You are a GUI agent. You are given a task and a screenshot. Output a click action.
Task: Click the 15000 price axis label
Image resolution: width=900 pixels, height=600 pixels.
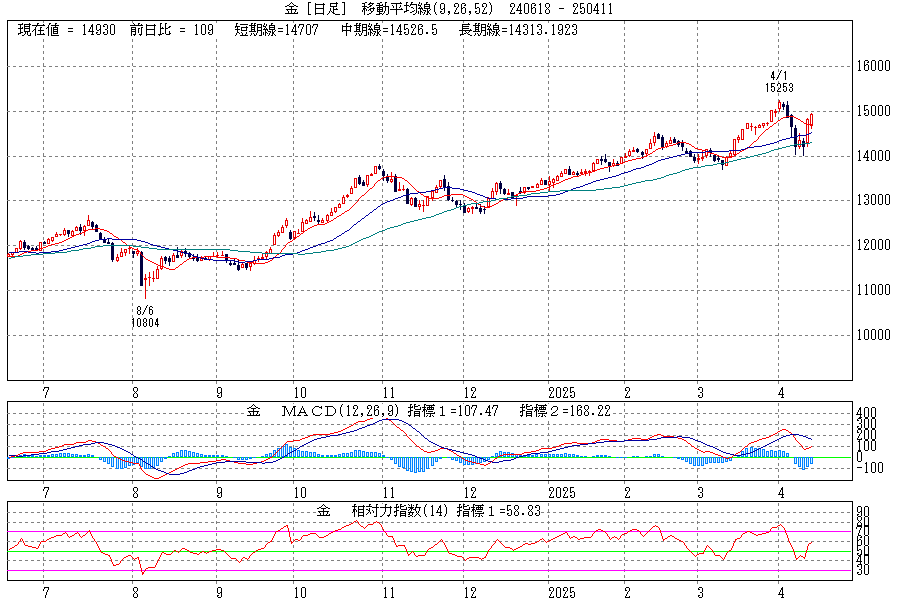(874, 111)
